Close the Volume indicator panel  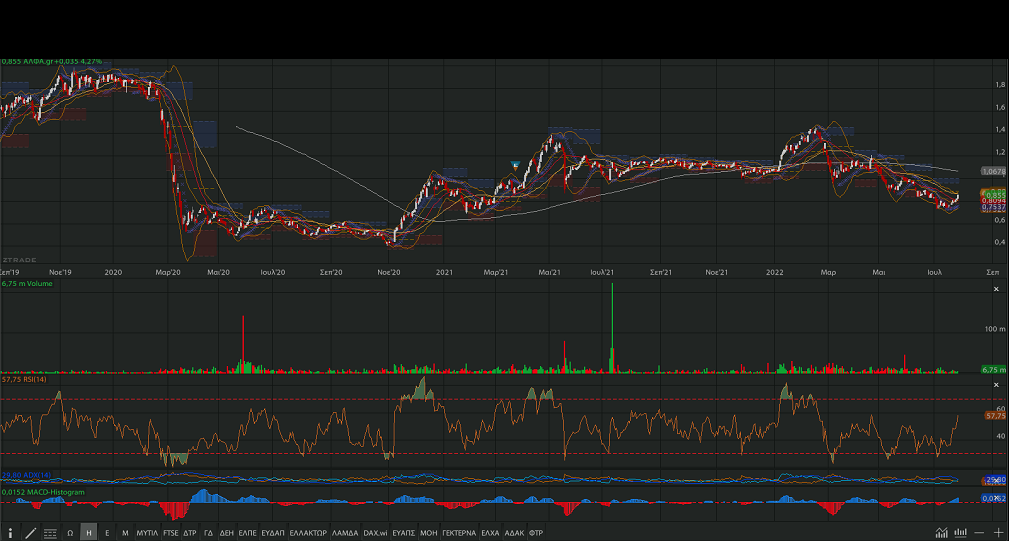[996, 289]
